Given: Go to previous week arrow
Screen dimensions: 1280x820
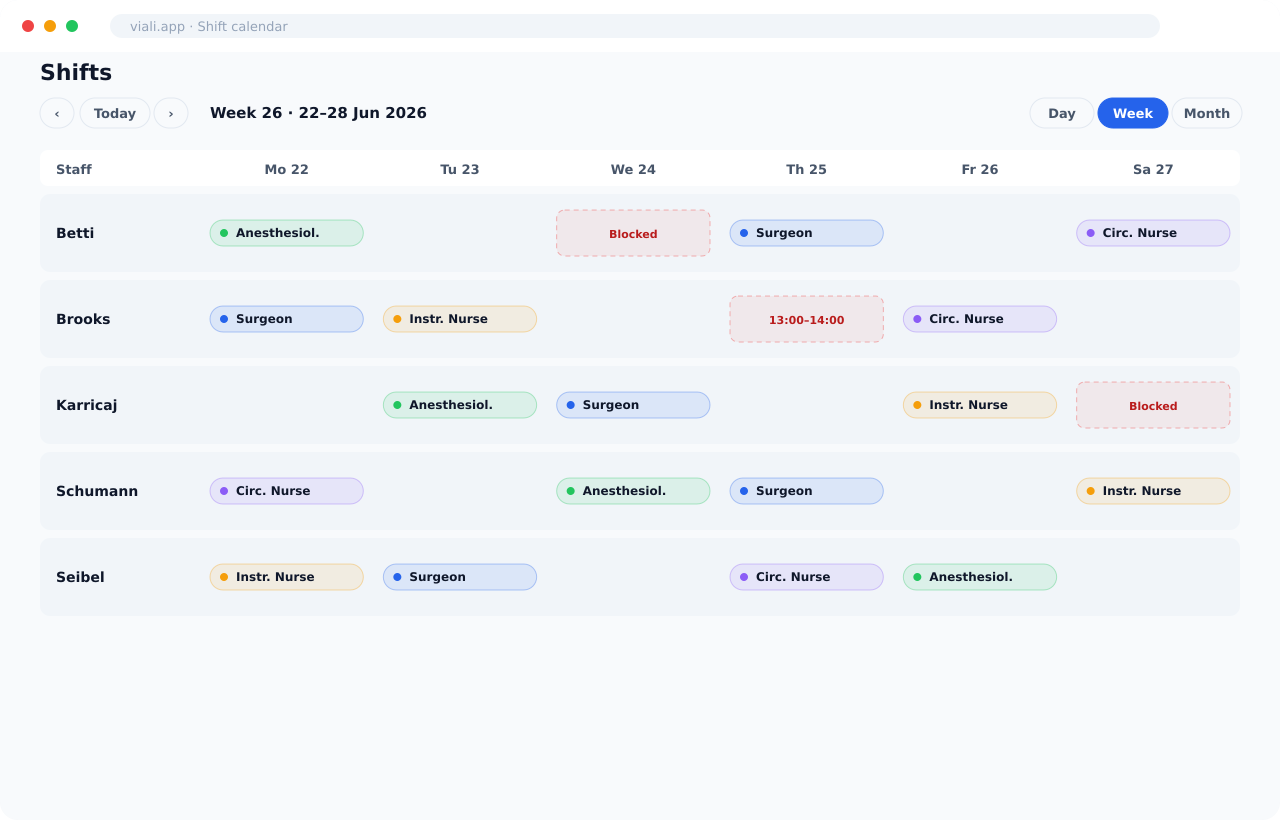Looking at the screenshot, I should click(57, 113).
